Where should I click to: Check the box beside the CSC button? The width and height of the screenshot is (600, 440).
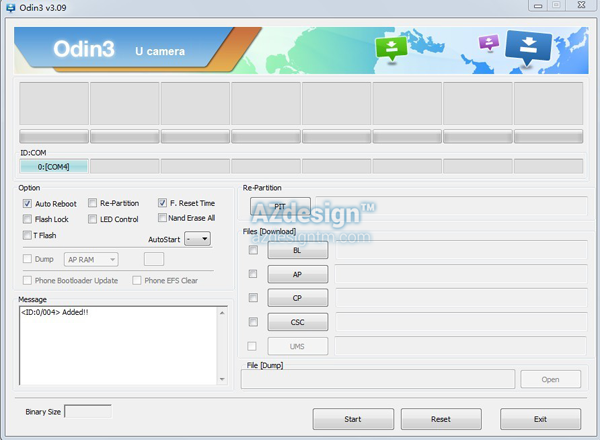[x=253, y=322]
